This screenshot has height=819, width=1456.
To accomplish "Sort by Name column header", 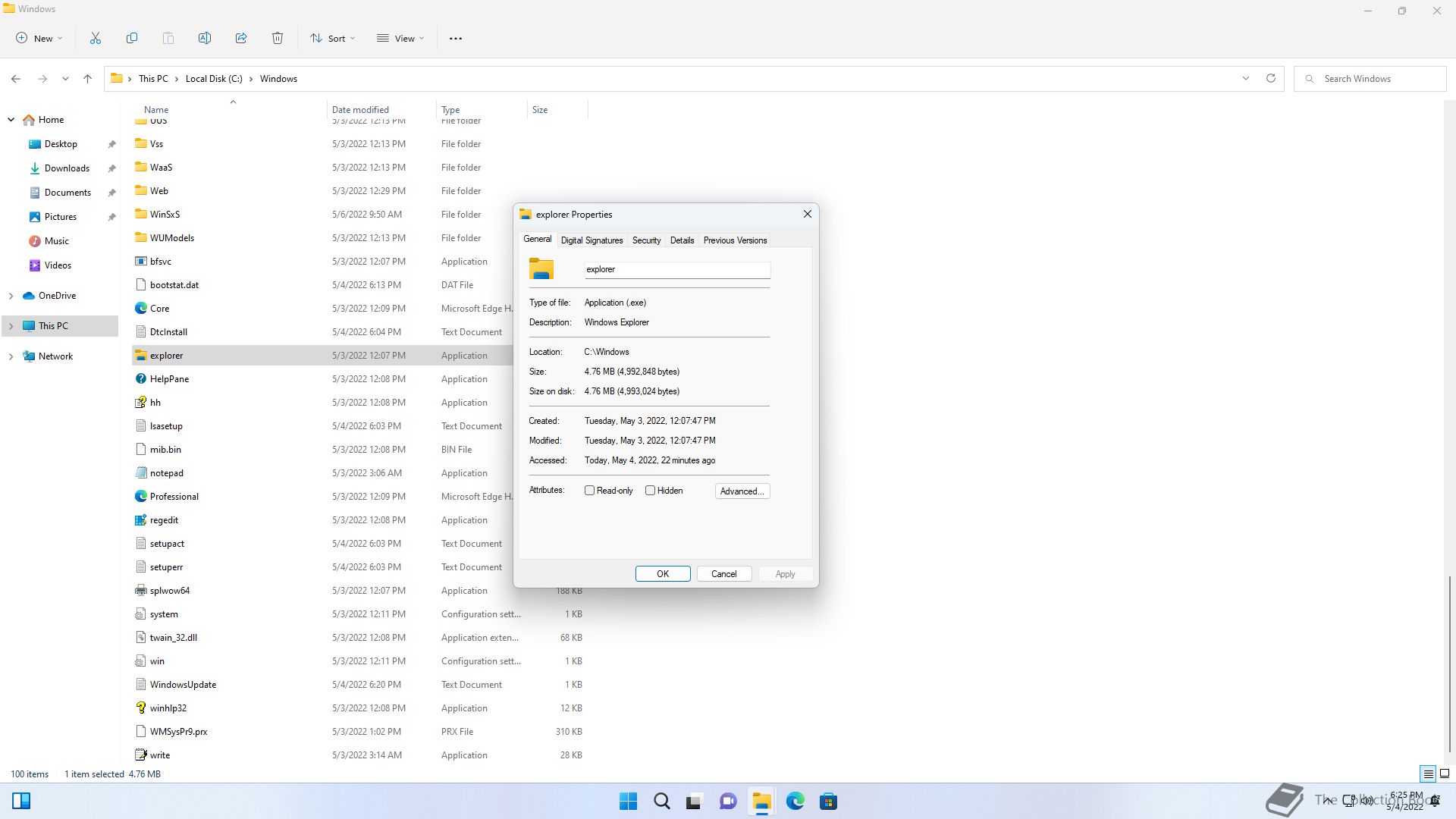I will point(231,110).
